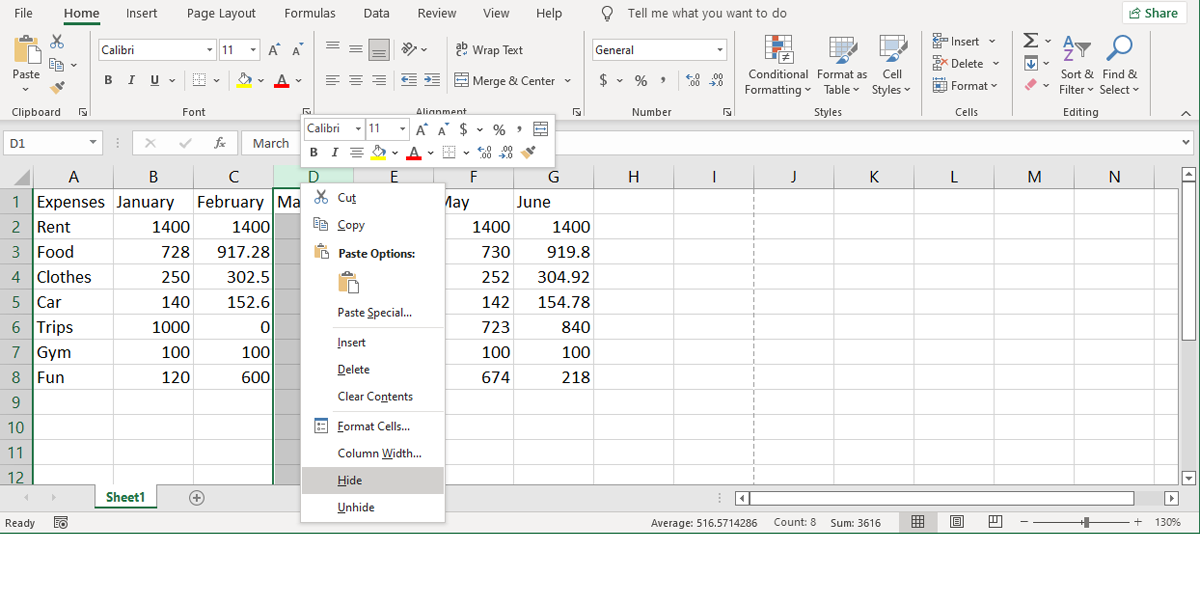Expand Merge & Center options arrow
This screenshot has width=1200, height=600.
coord(568,80)
